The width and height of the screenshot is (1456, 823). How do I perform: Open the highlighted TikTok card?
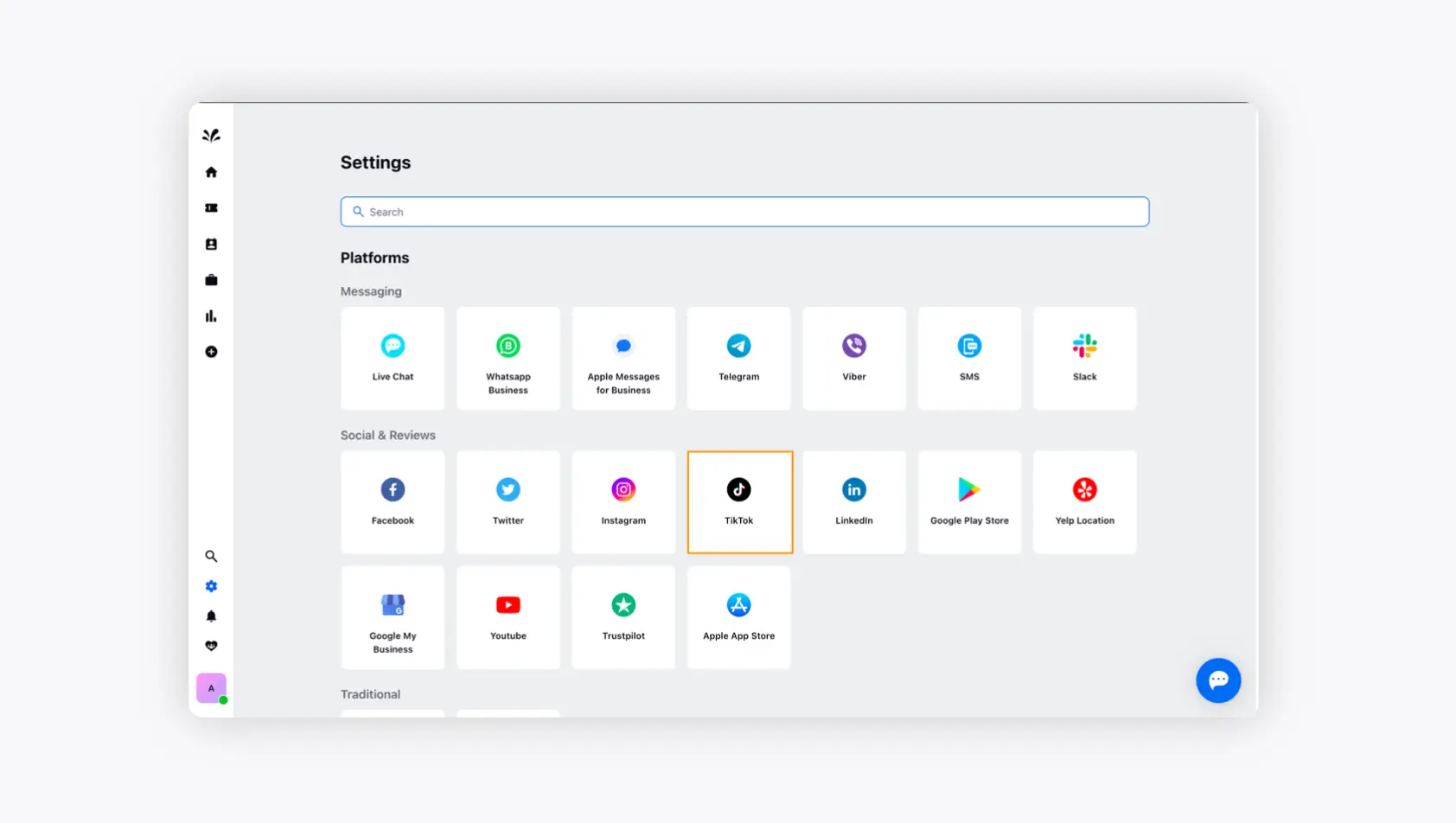740,502
